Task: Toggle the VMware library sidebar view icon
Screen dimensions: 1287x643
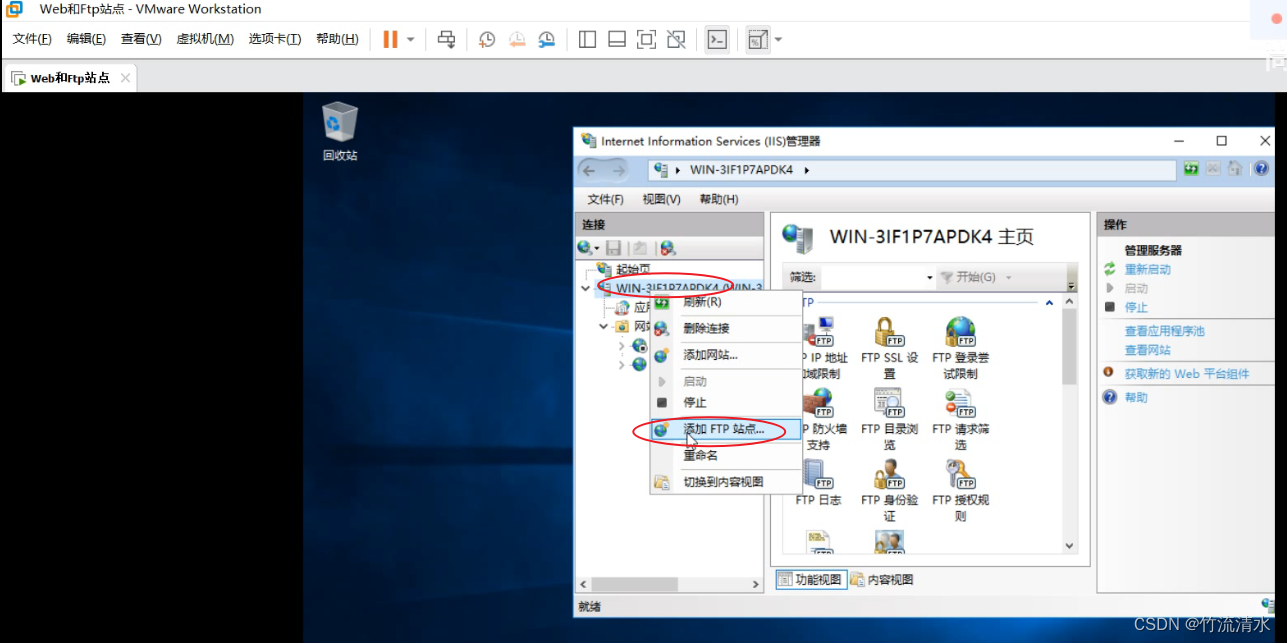Action: click(588, 39)
